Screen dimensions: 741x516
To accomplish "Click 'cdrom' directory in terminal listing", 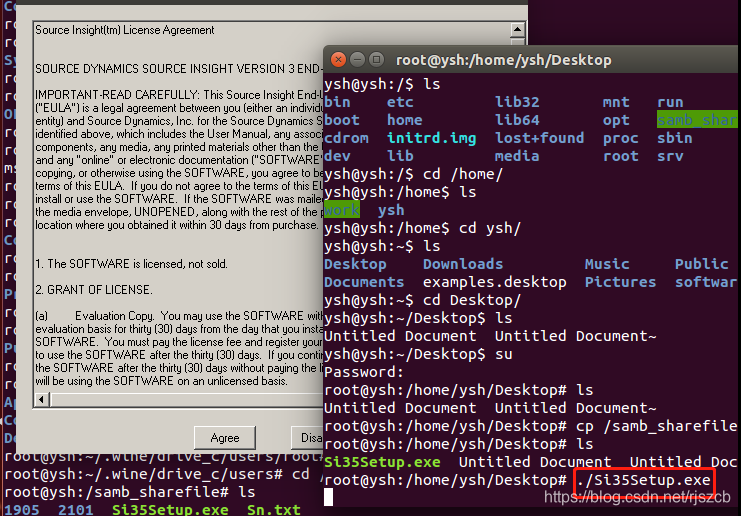I will tap(346, 138).
